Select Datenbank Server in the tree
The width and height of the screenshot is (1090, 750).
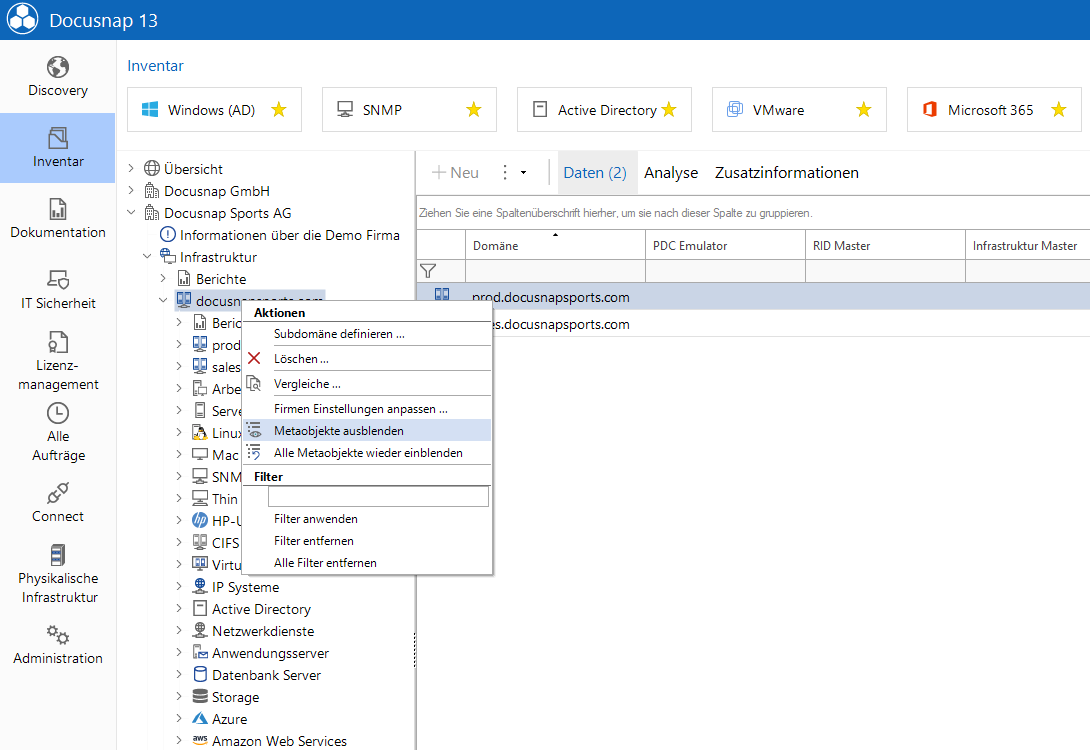(266, 675)
